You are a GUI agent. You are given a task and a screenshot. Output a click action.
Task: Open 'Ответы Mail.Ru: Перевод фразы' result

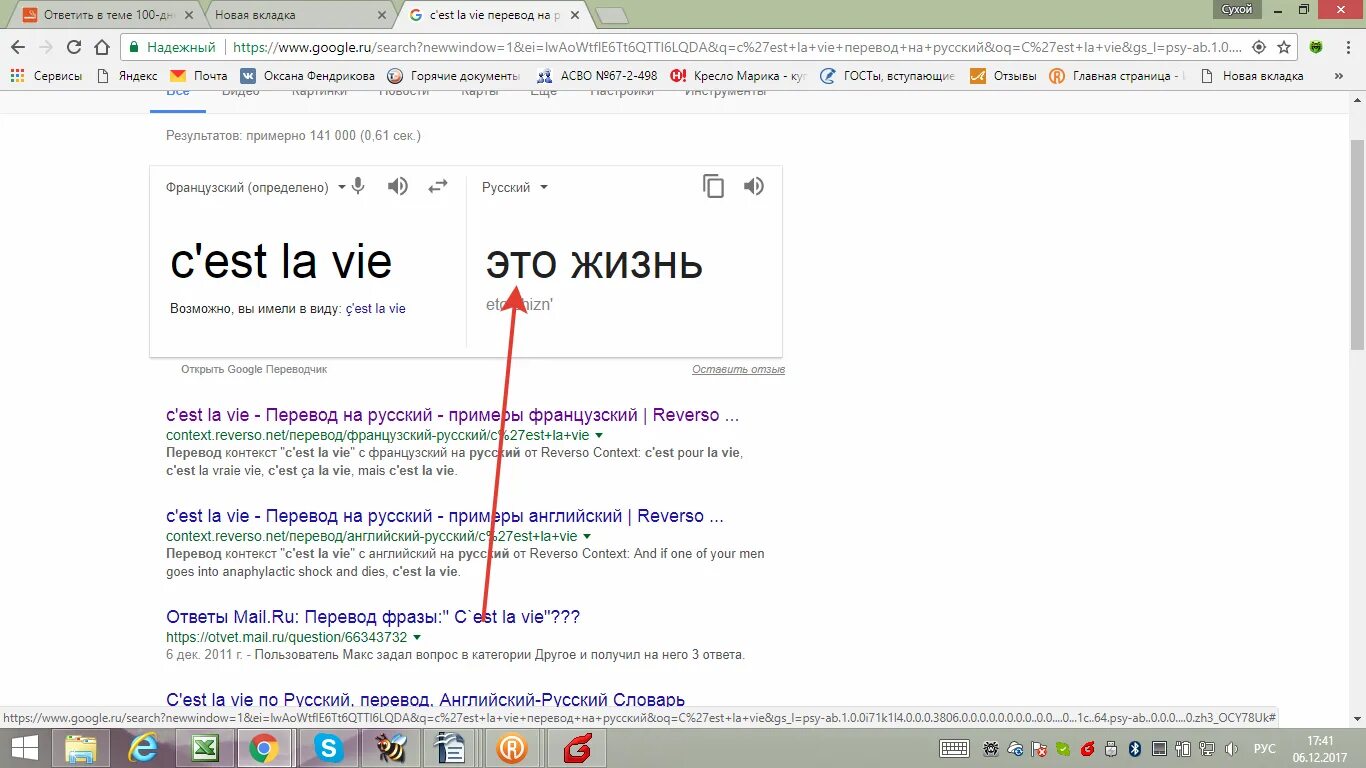[373, 617]
